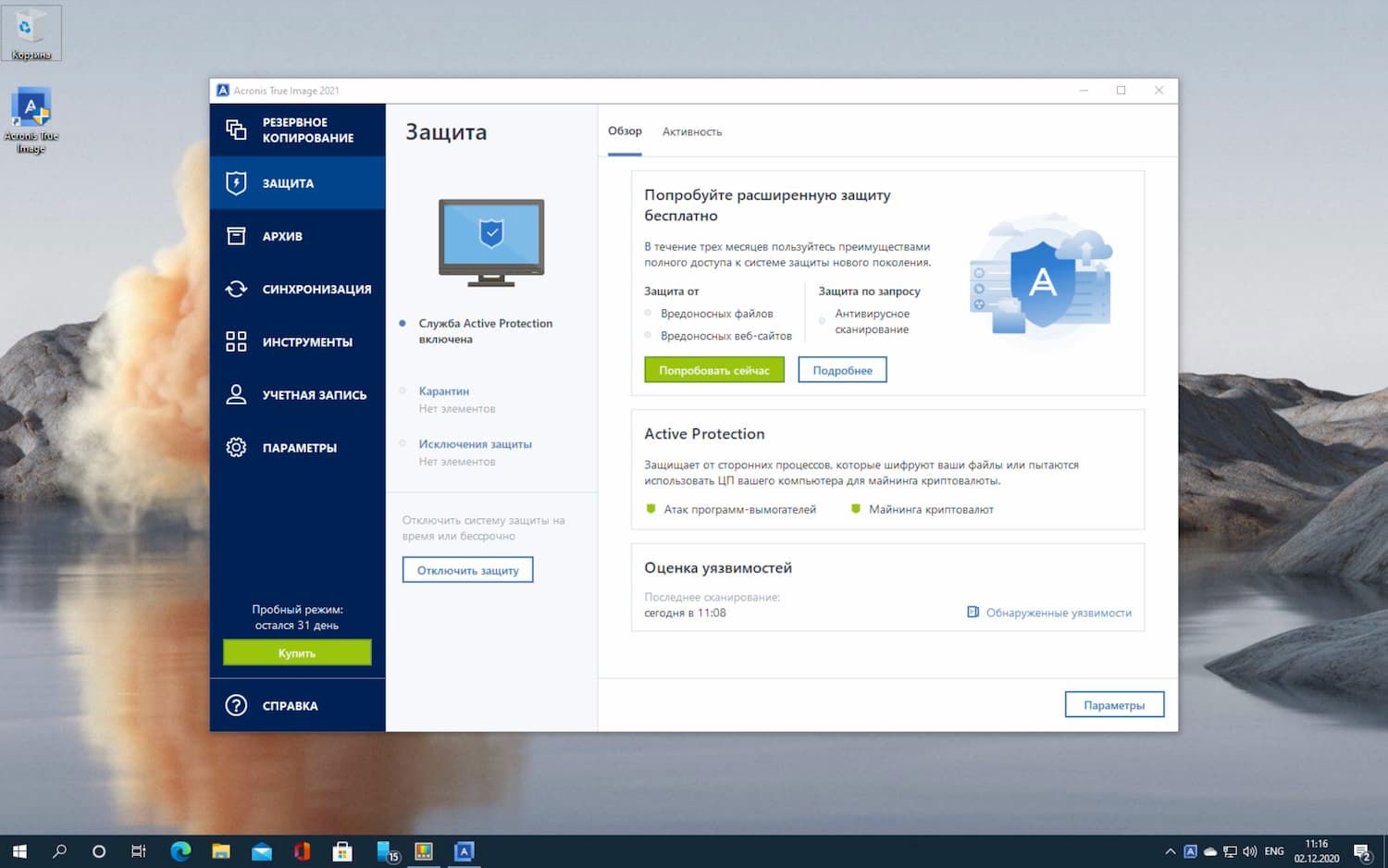Select the Обзор tab
The width and height of the screenshot is (1388, 868).
tap(625, 131)
